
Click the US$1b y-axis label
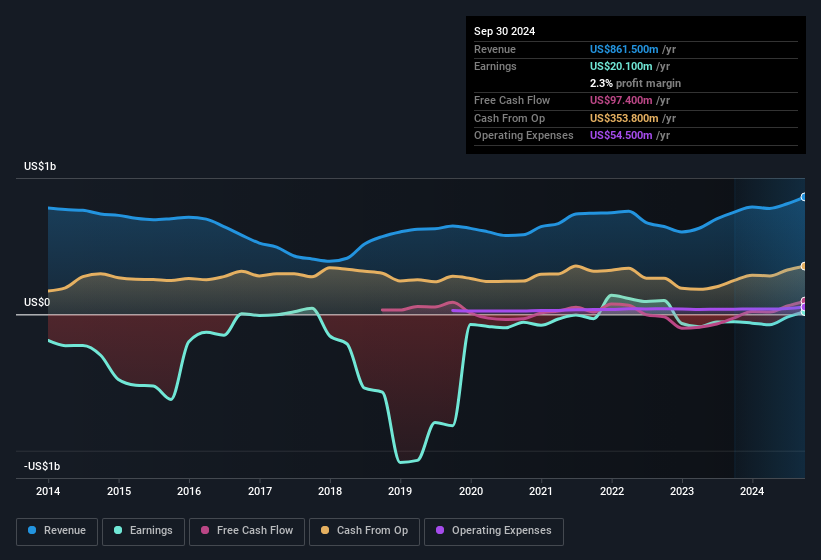(40, 166)
